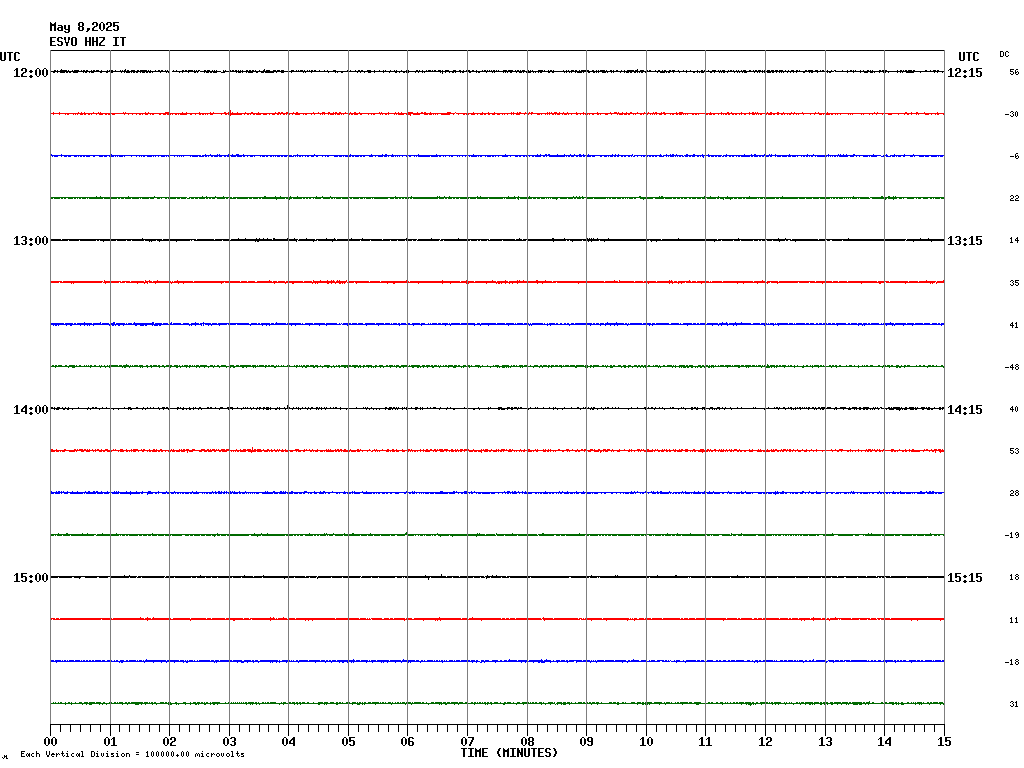1024x768 pixels.
Task: Select DC offset value 56
Action: pyautogui.click(x=1014, y=72)
